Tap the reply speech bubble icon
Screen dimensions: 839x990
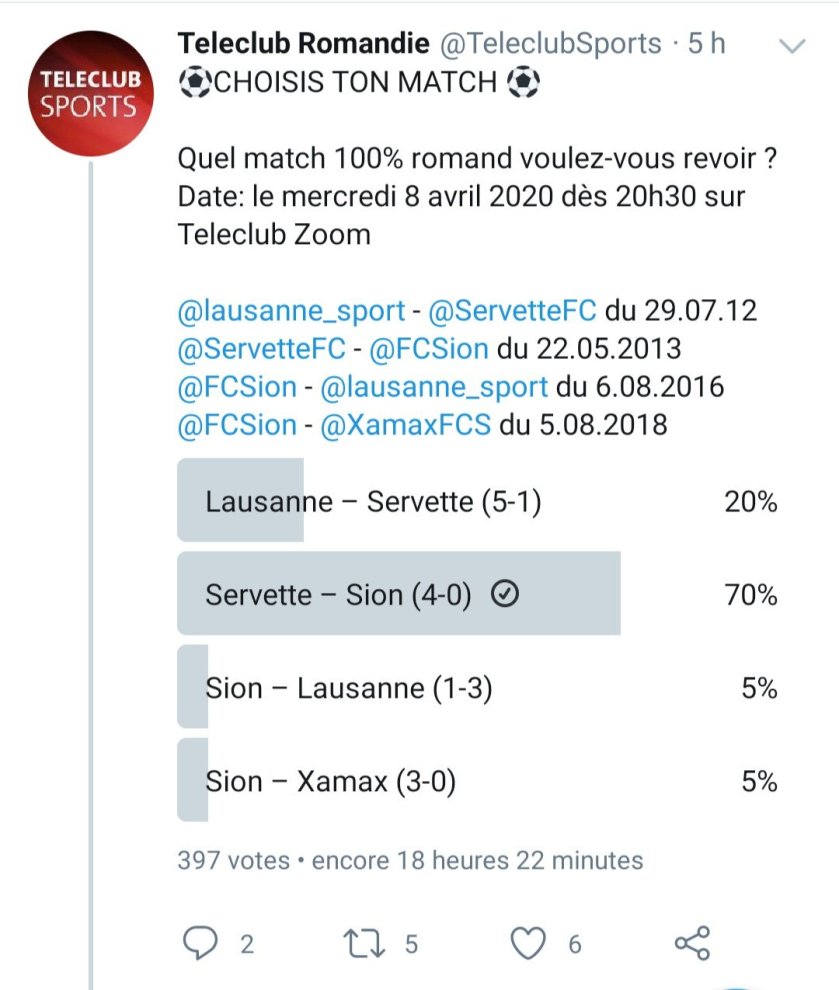click(204, 942)
